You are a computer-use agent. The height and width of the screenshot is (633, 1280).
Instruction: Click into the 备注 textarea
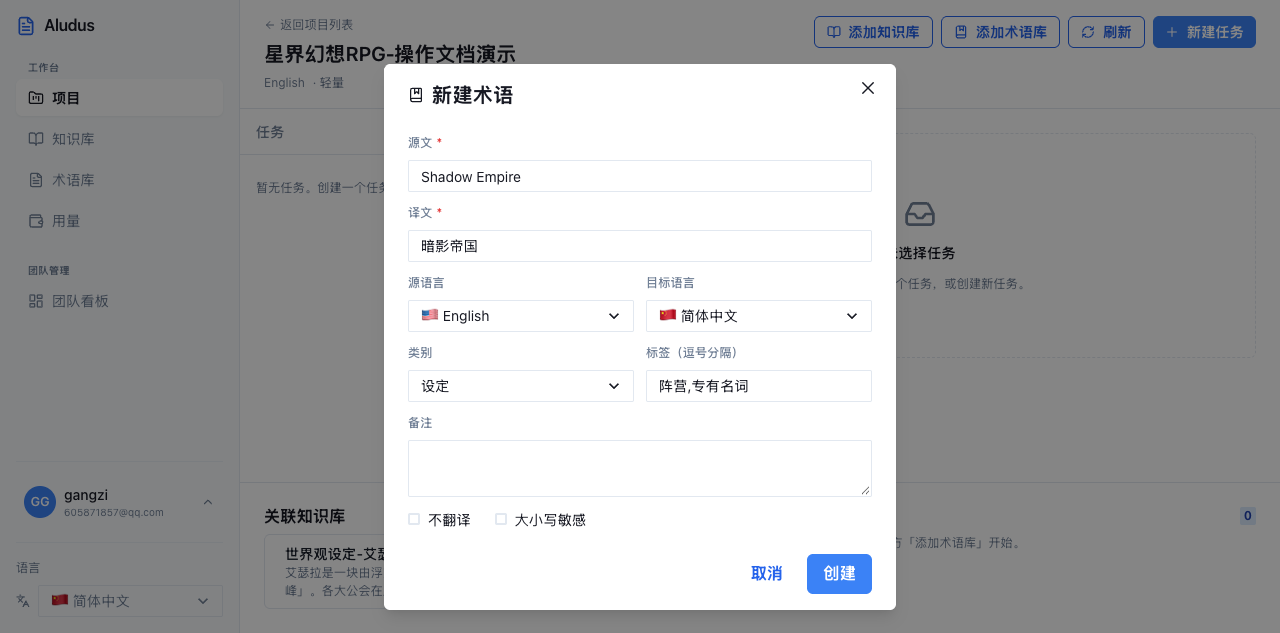tap(640, 468)
